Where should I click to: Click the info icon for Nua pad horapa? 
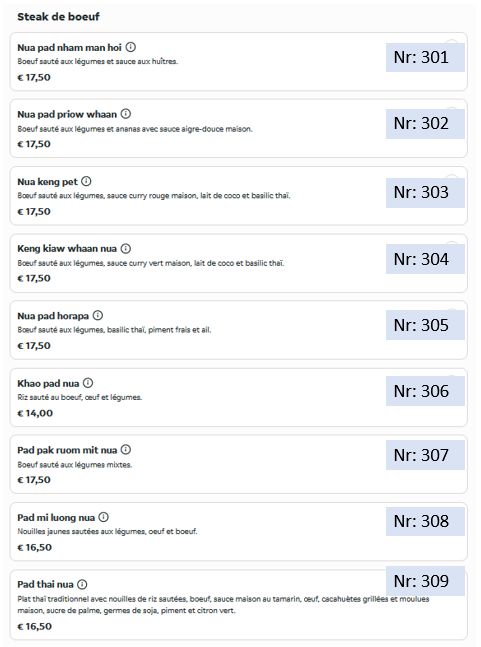point(98,315)
